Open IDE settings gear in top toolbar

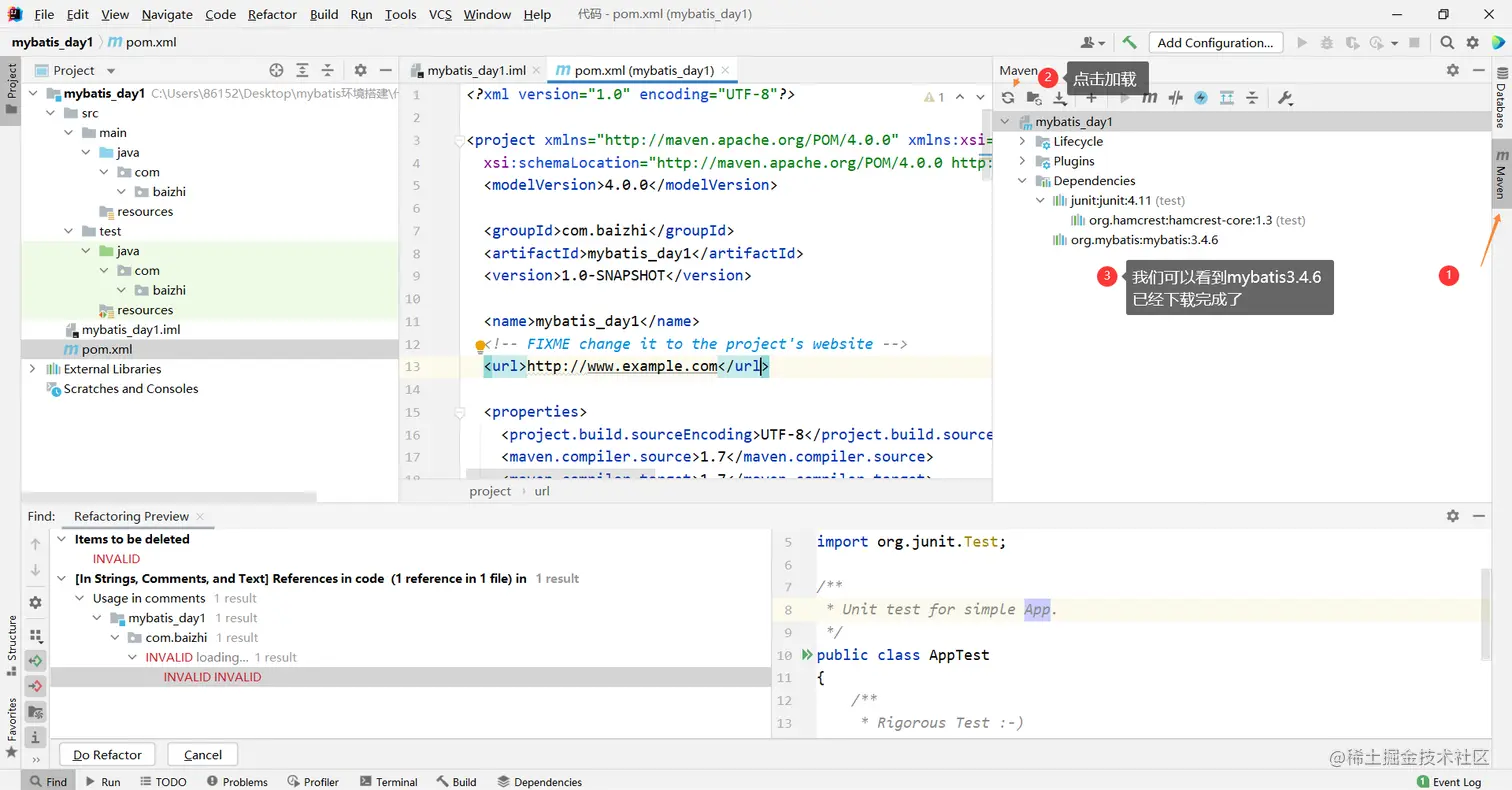click(x=1472, y=43)
